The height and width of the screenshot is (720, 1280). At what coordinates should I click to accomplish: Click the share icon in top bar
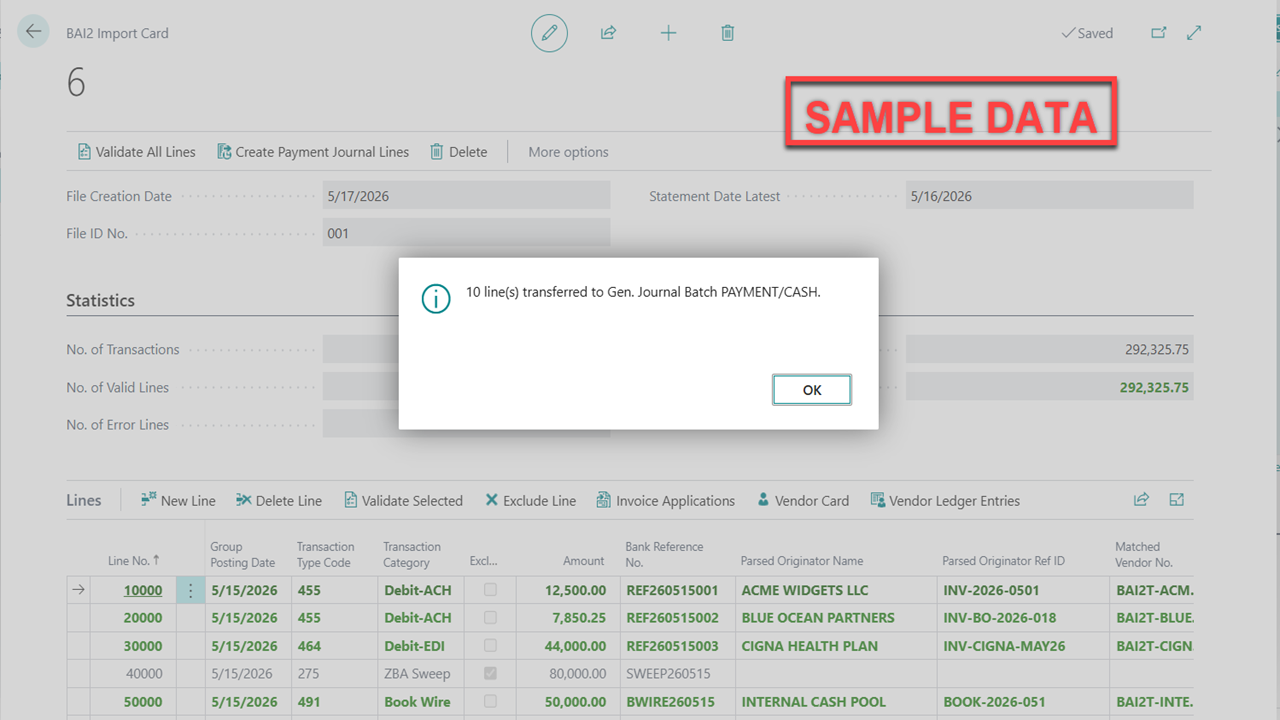coord(608,33)
